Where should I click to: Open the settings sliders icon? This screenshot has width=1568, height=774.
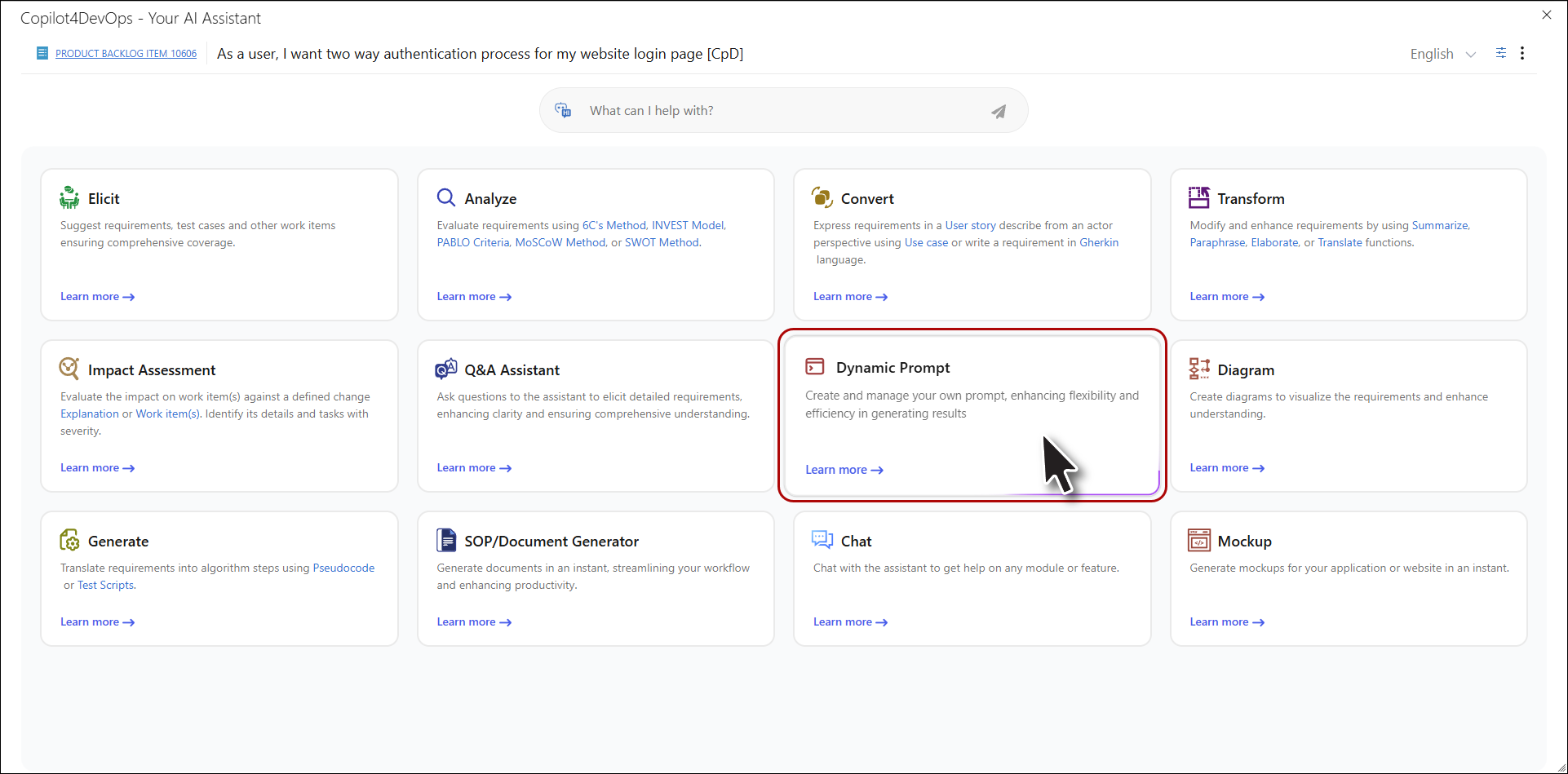pos(1500,53)
